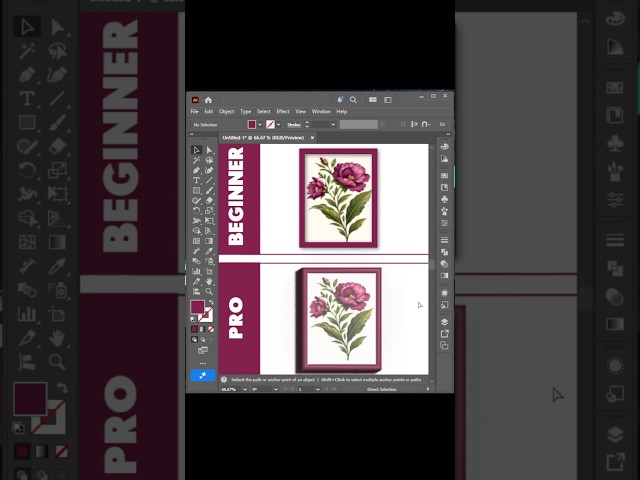This screenshot has height=480, width=640.
Task: Open Arrange Documents dropdown
Action: [373, 100]
